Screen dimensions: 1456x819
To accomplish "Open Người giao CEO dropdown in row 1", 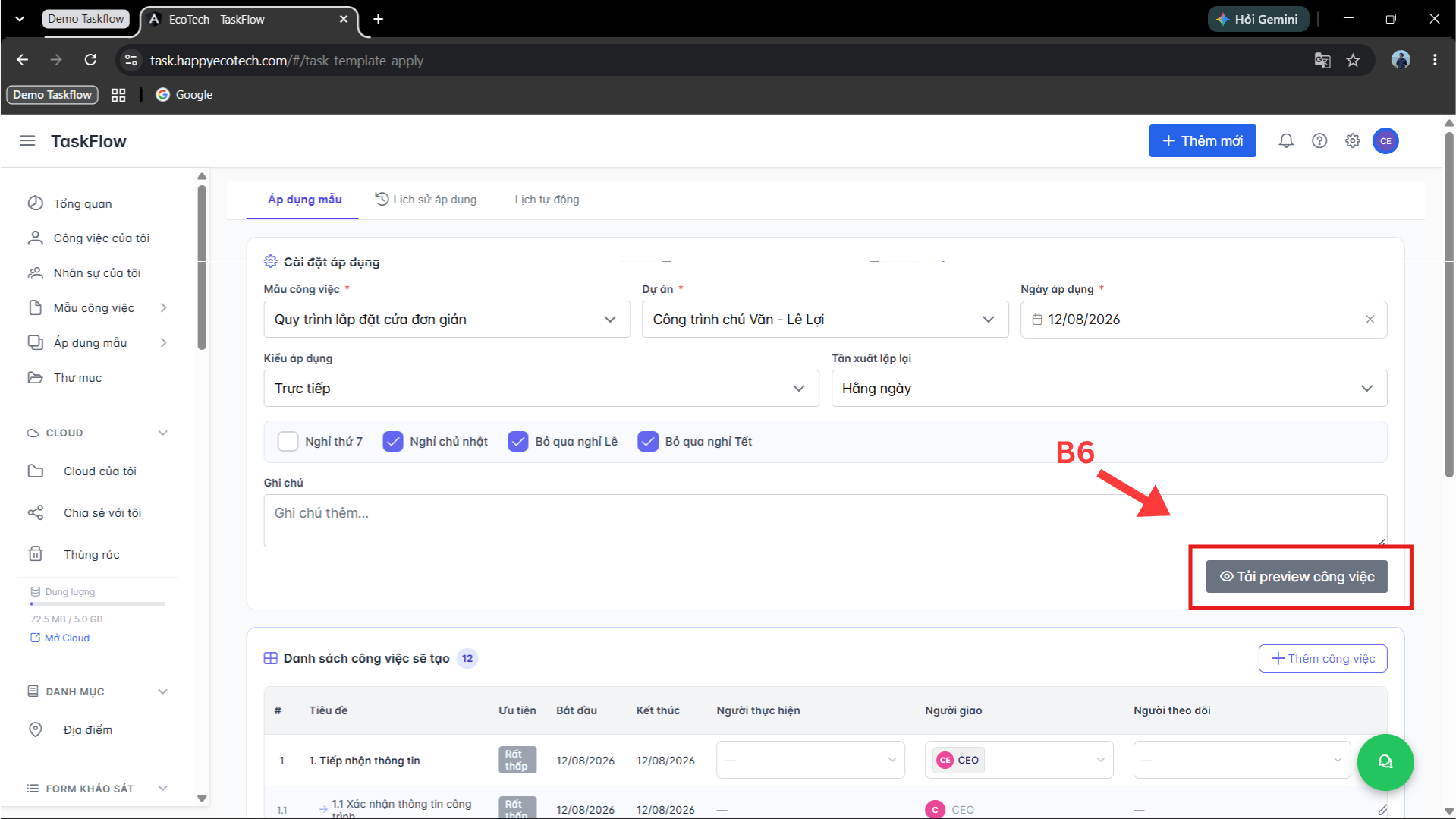I will pos(1019,760).
